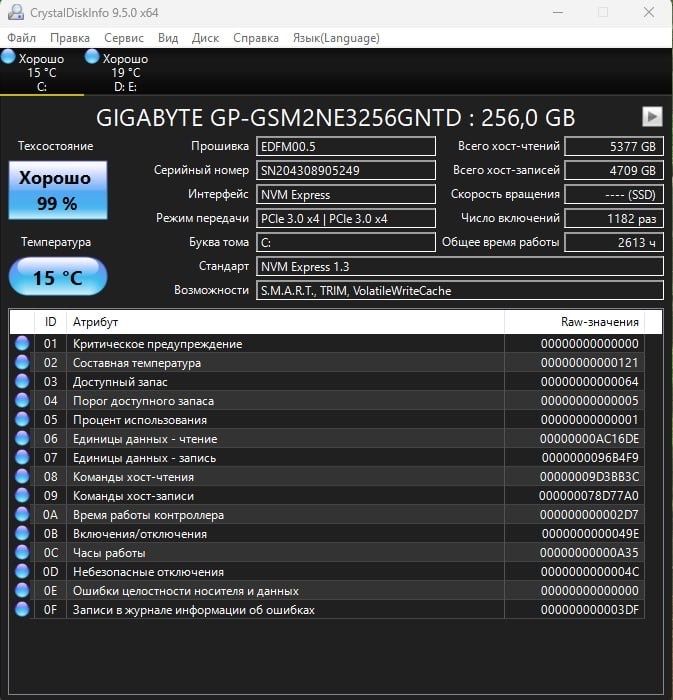Click the features field S.M.A.R.T., TRIM
The image size is (673, 700).
point(460,291)
